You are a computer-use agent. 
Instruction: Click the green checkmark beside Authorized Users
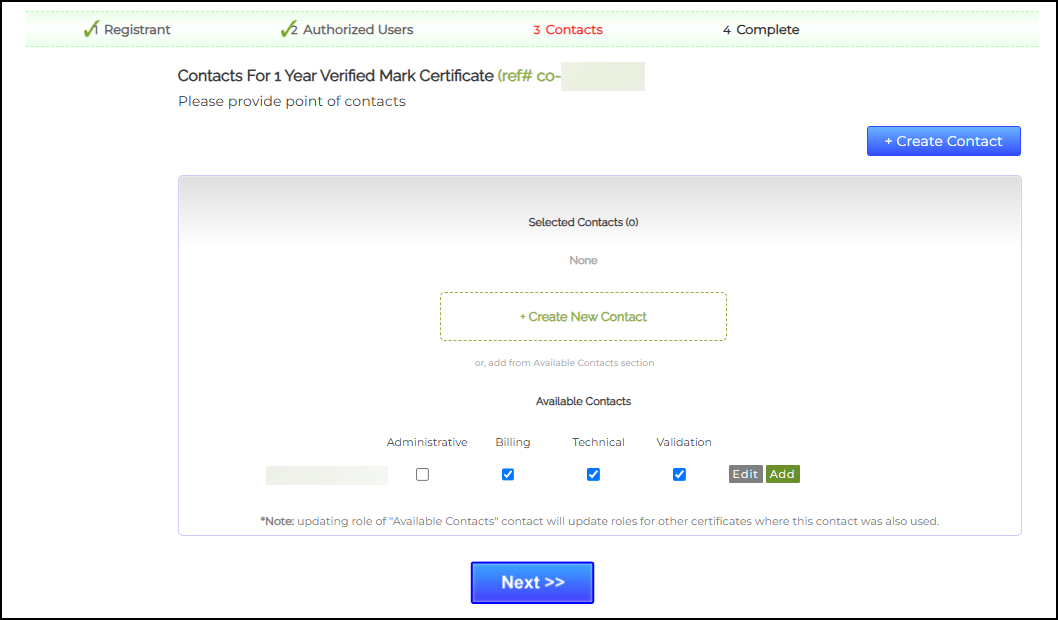pos(288,29)
